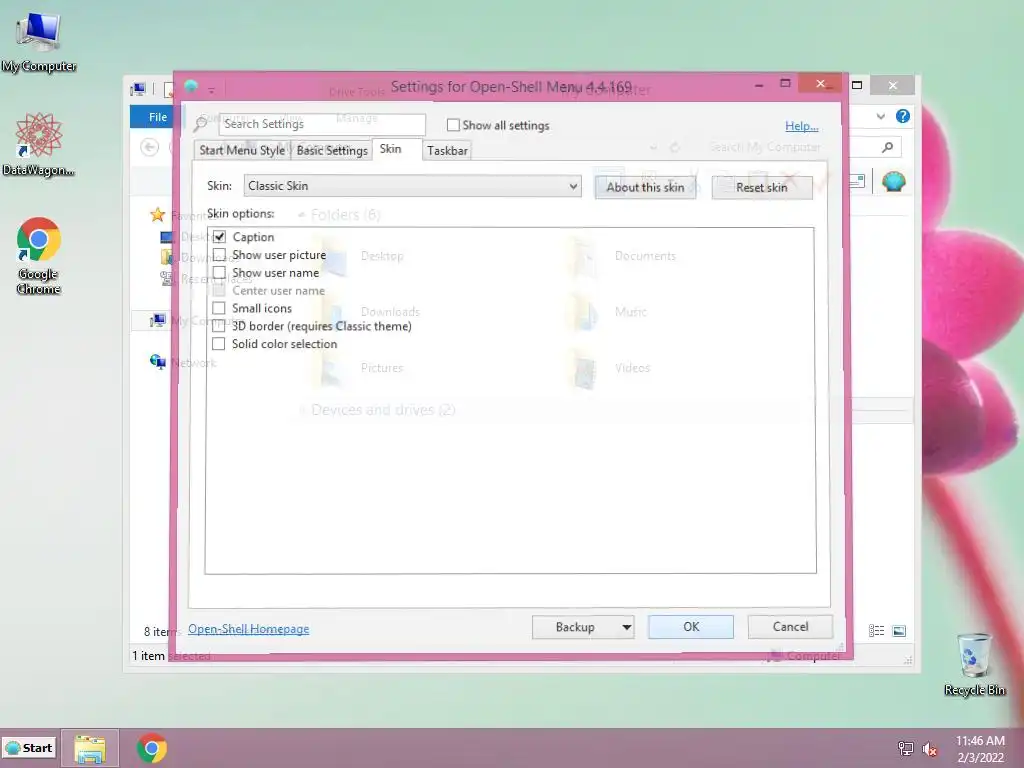Launch Google Chrome desktop shortcut
This screenshot has height=768, width=1024.
(x=39, y=255)
